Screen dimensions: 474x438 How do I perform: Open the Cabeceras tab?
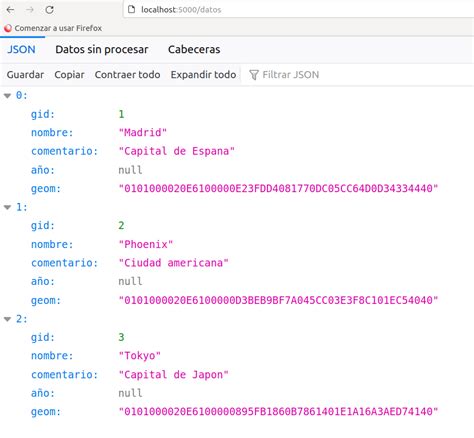194,50
